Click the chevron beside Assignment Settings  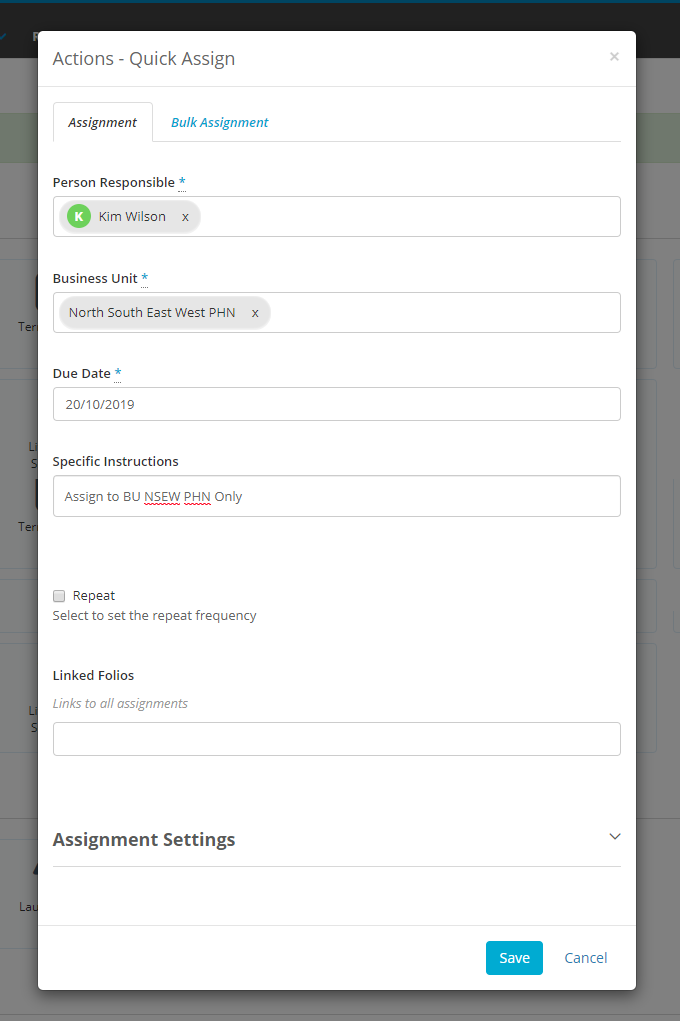(614, 836)
